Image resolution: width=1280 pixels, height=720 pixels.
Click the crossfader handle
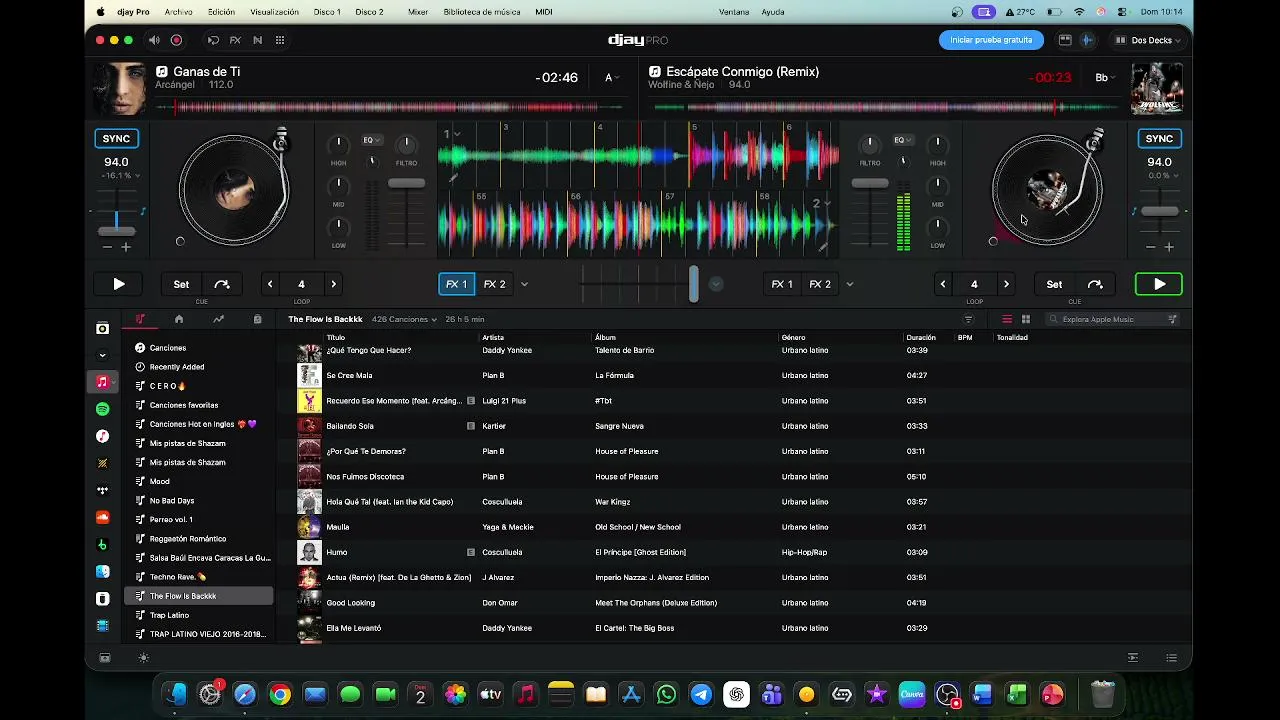click(x=693, y=284)
